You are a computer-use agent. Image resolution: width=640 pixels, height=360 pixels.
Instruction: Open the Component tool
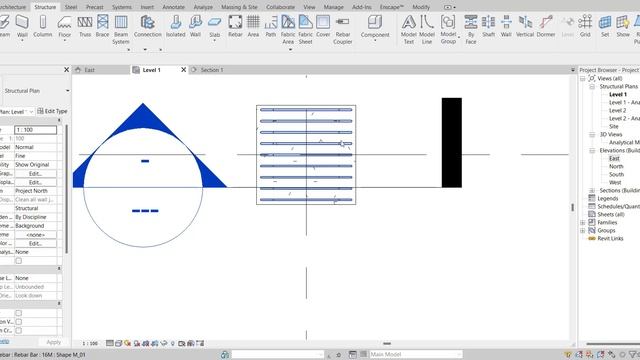click(375, 28)
